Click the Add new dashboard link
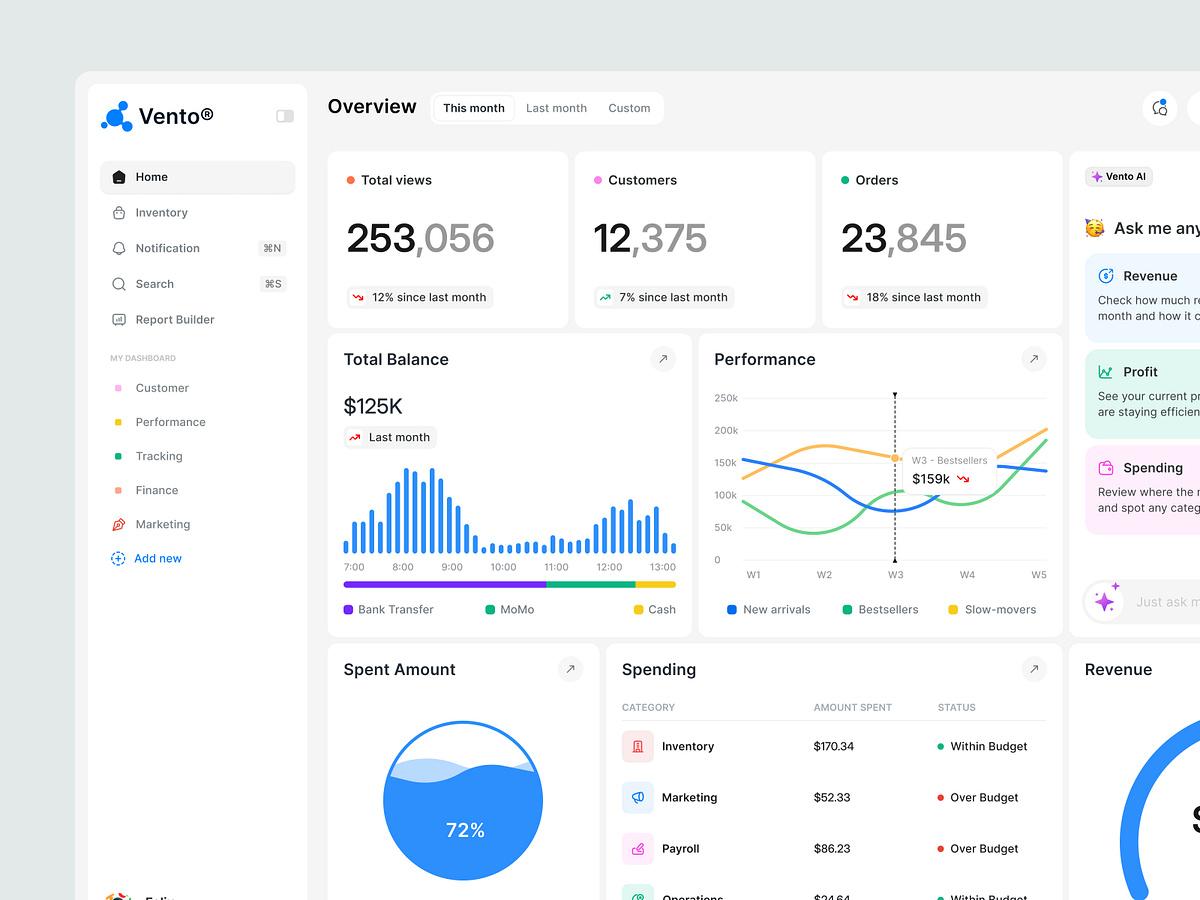Viewport: 1200px width, 900px height. (157, 558)
